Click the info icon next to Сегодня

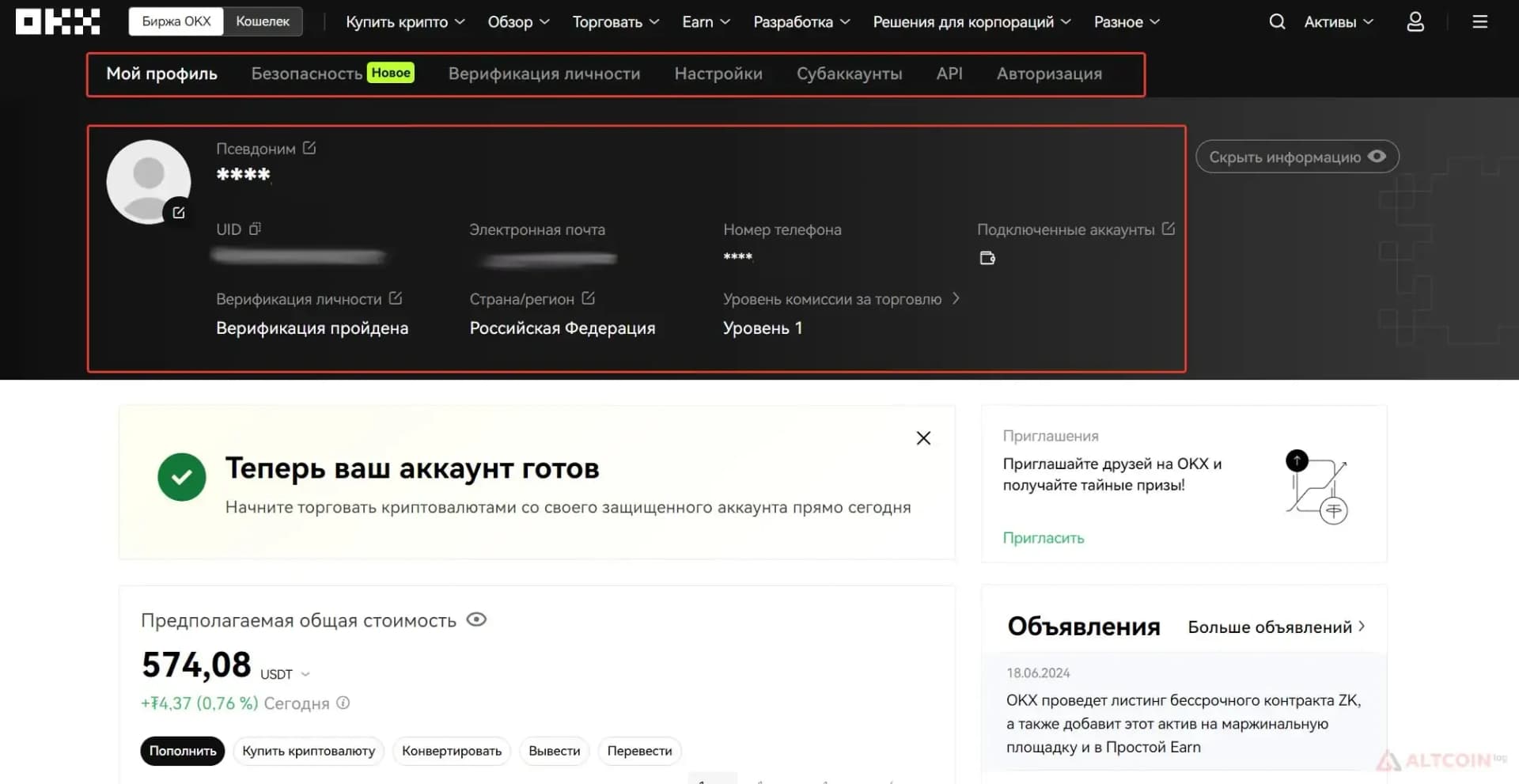(343, 703)
